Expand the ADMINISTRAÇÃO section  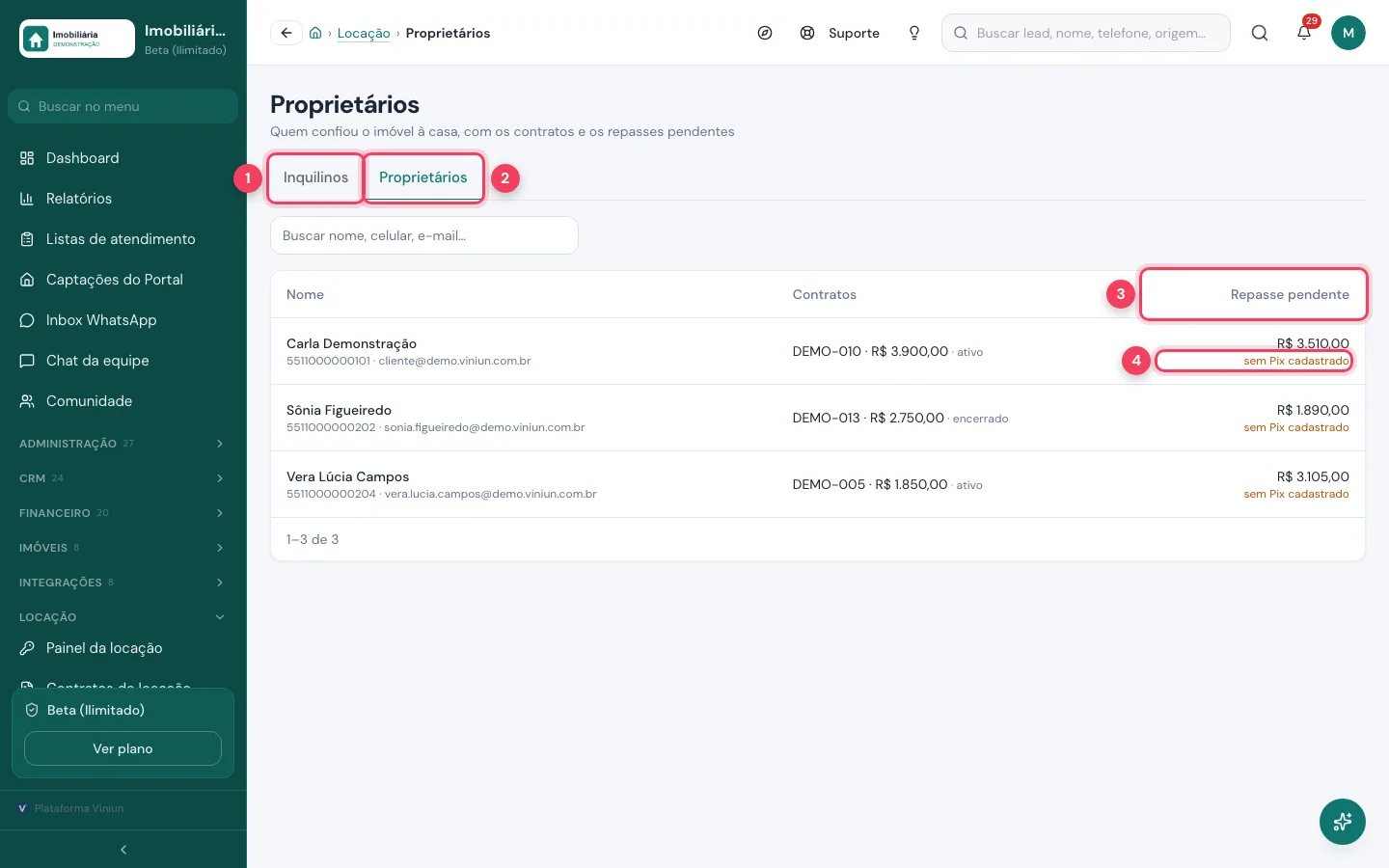coord(123,444)
